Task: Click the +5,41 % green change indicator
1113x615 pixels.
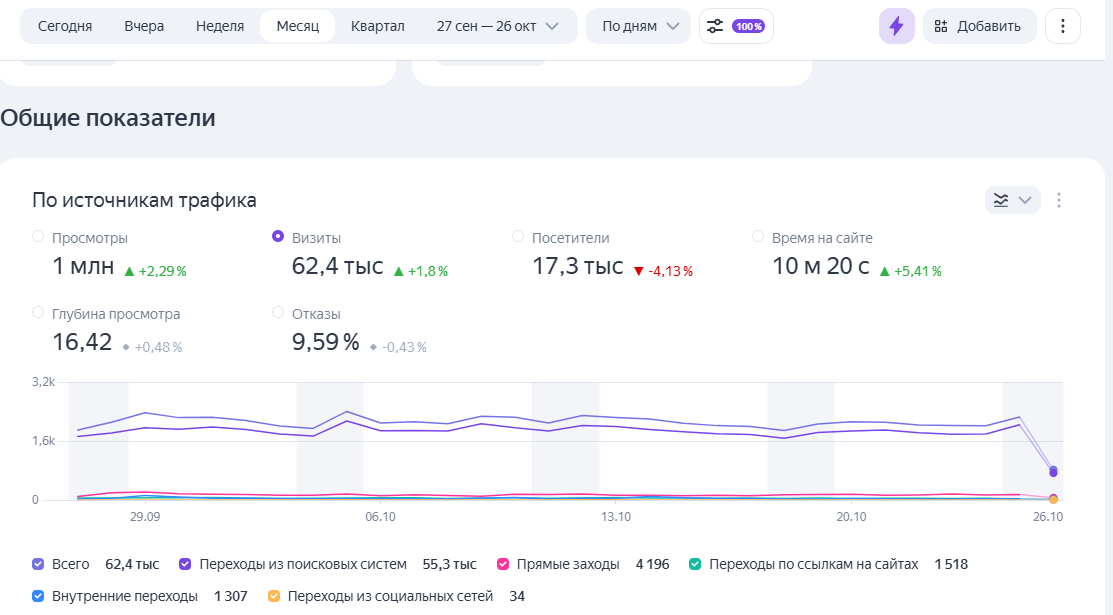Action: point(911,271)
